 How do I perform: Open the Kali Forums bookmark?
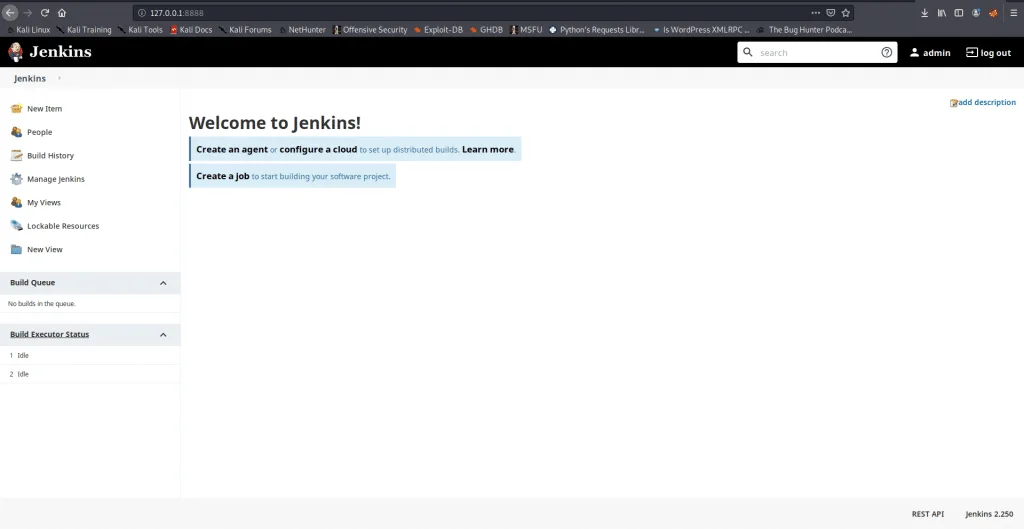pos(246,29)
